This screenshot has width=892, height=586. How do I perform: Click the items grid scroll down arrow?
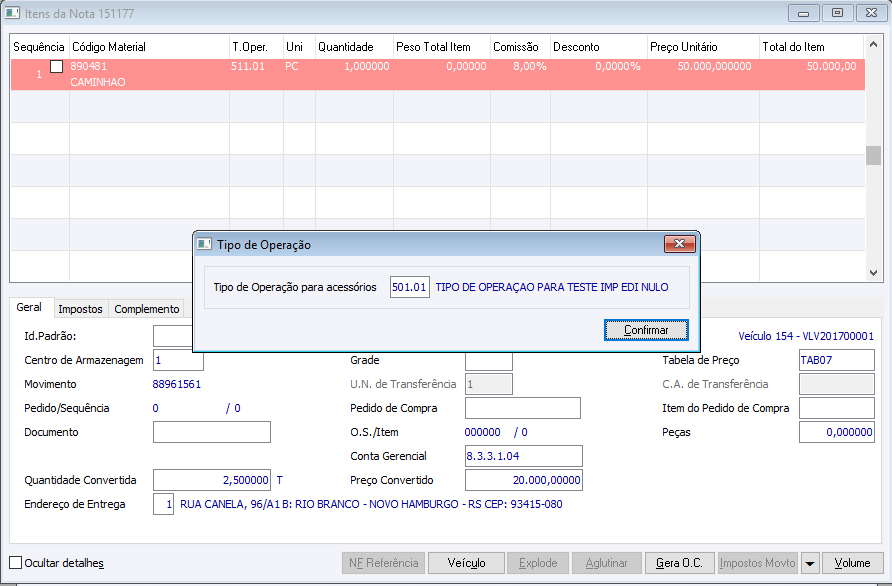[873, 274]
